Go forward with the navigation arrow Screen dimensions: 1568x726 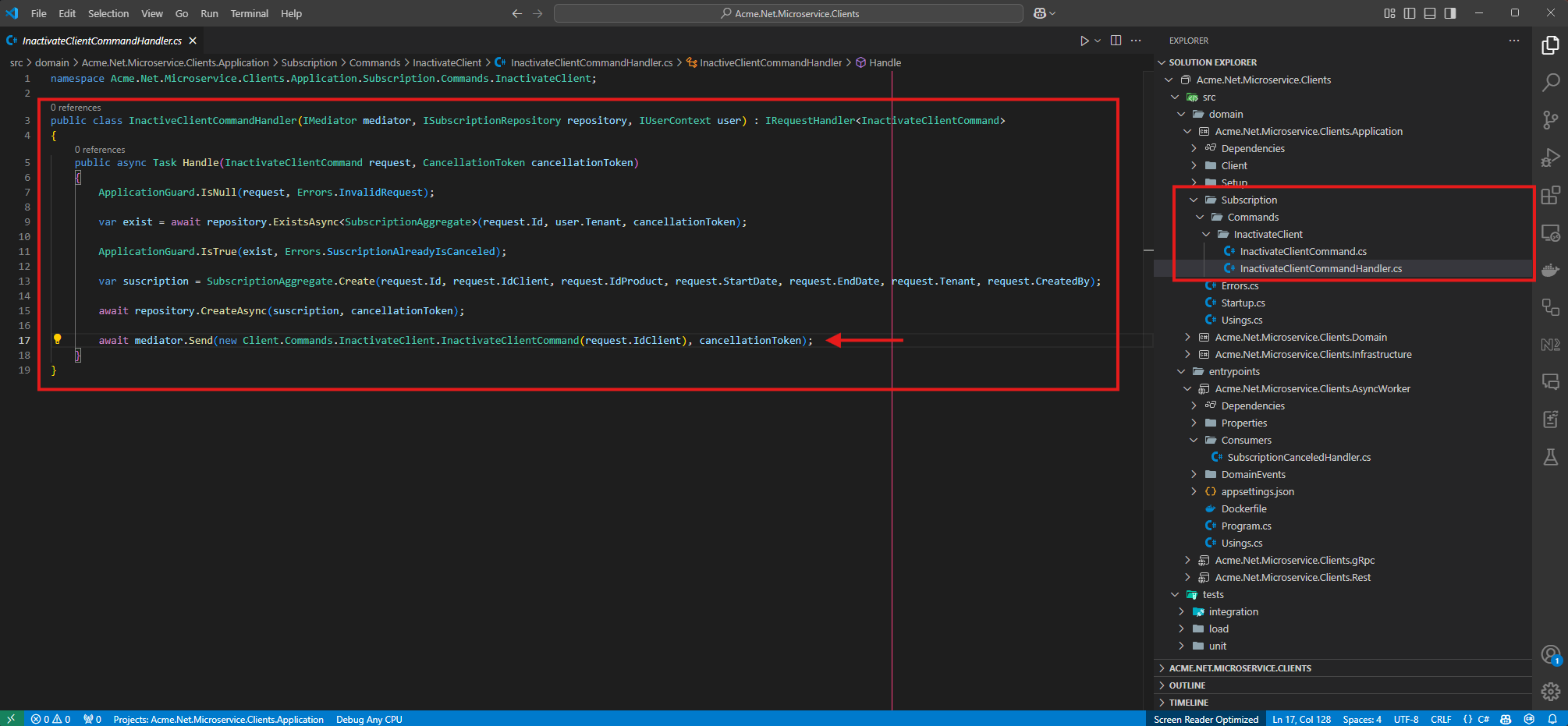[537, 13]
